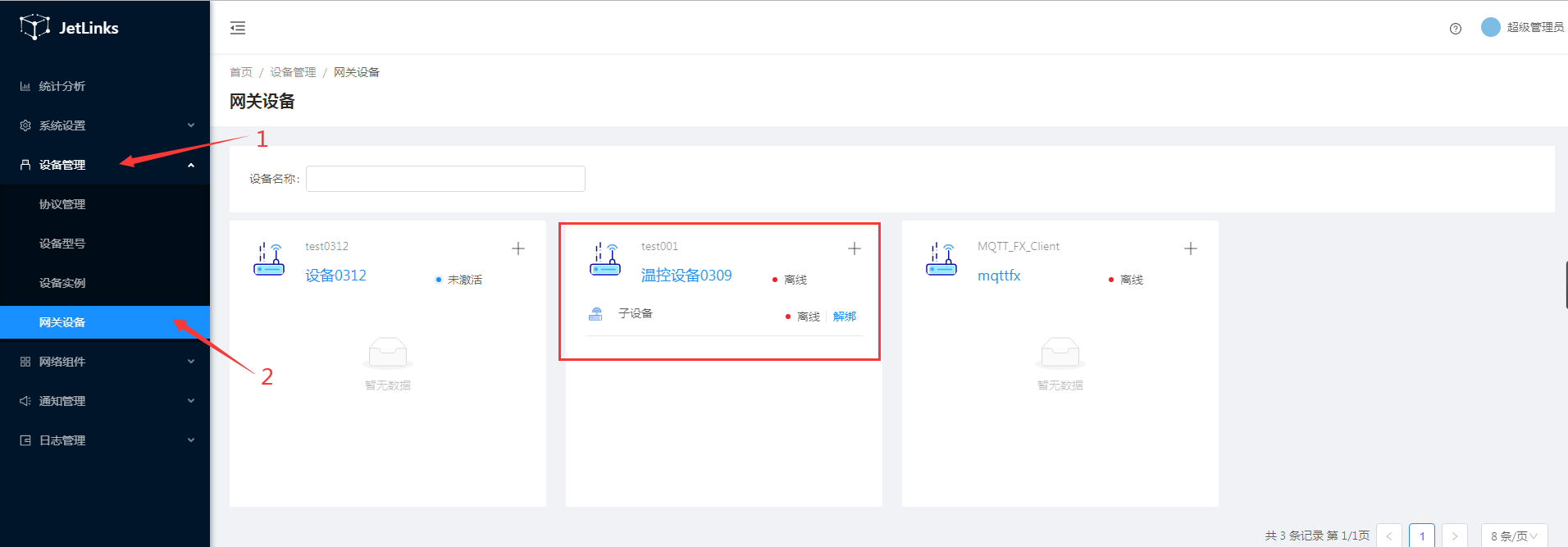The width and height of the screenshot is (1568, 547).
Task: Click the gateway router icon for mqttfx
Action: pyautogui.click(x=941, y=259)
